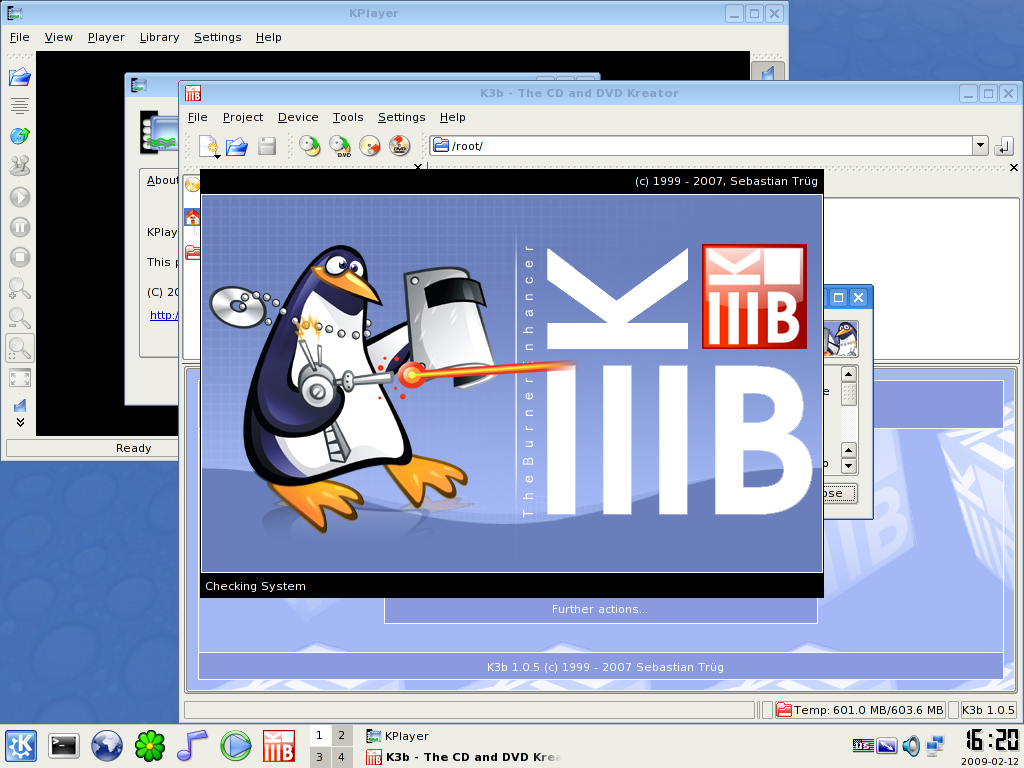Open K3b Project menu
Screen dimensions: 1024x768
pos(242,117)
